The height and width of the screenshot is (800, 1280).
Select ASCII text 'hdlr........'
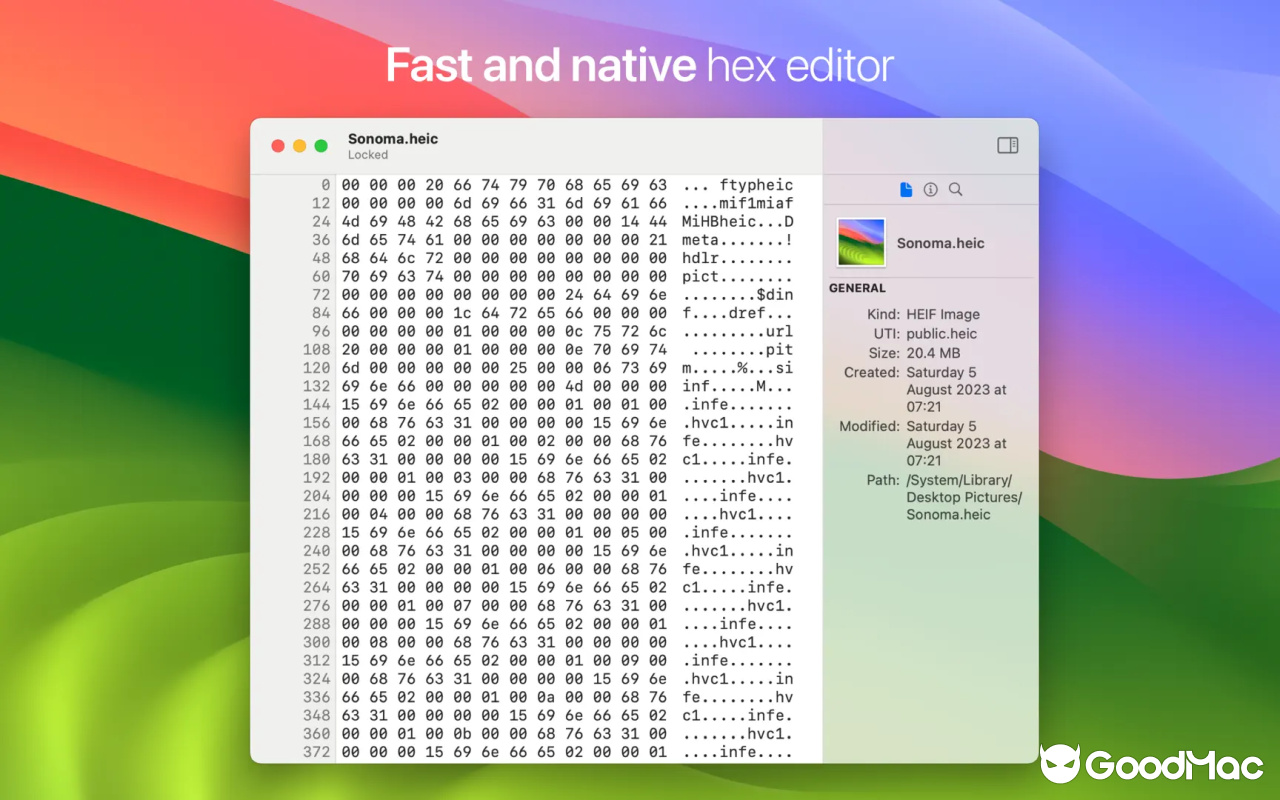[x=738, y=258]
